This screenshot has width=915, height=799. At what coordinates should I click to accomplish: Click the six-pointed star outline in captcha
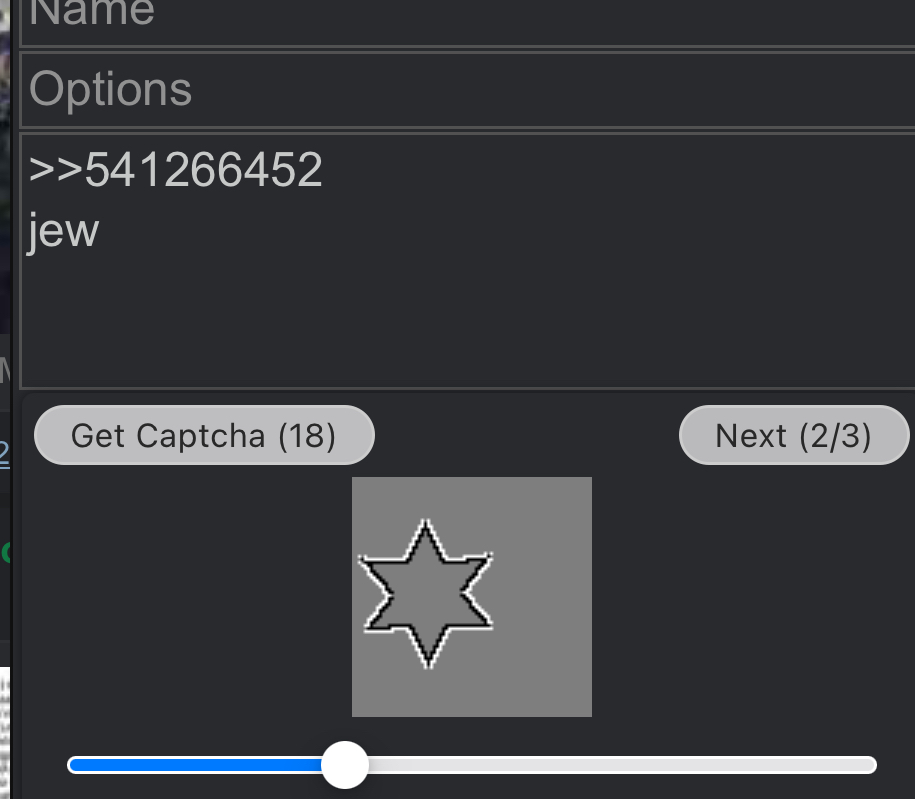[427, 593]
